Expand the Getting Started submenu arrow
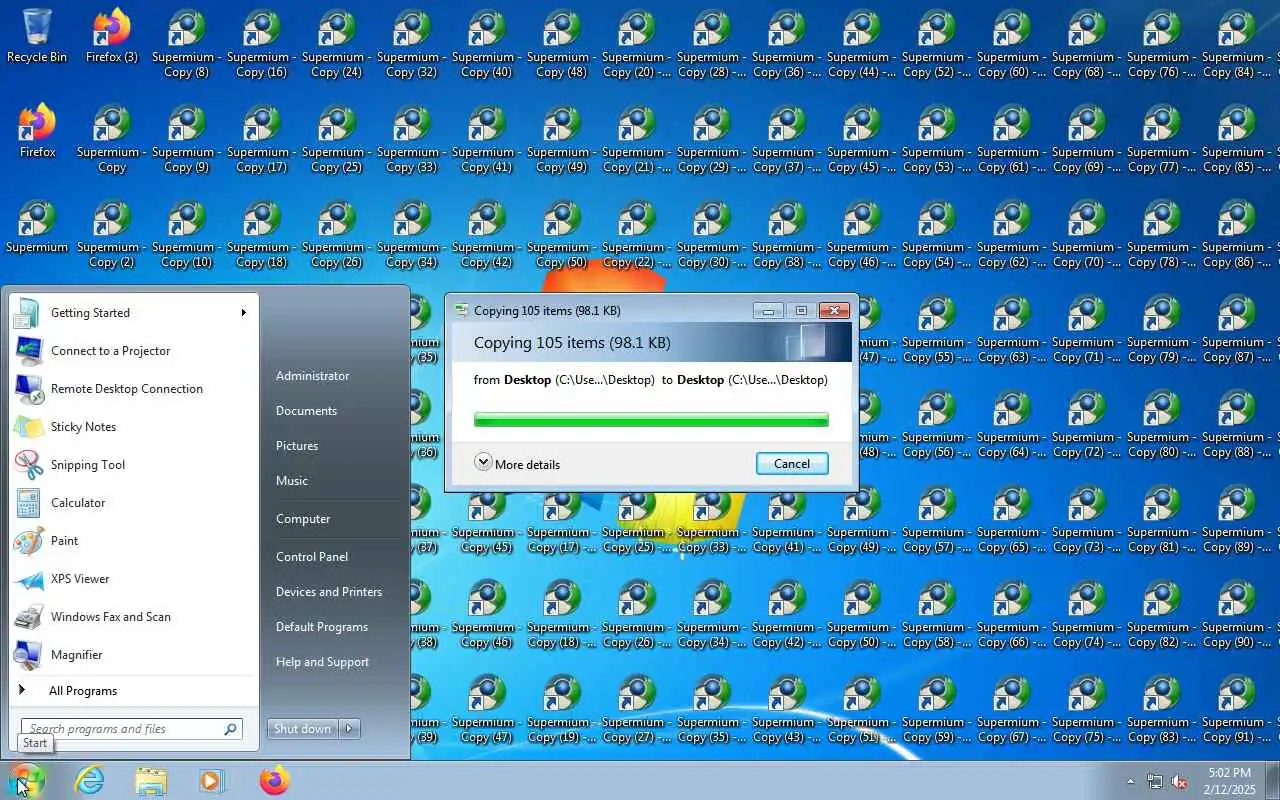1280x800 pixels. tap(243, 312)
